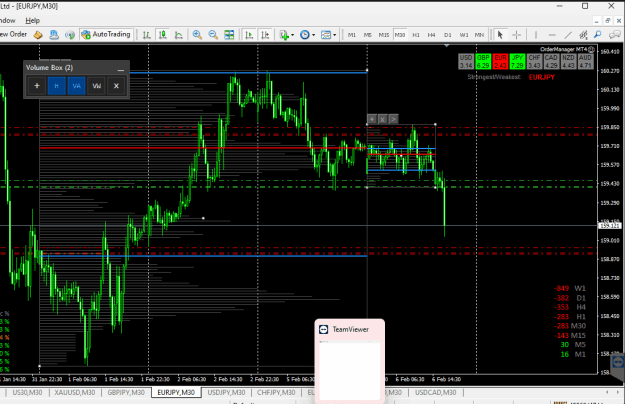Open the periods clock icon
The height and width of the screenshot is (404, 625).
305,35
